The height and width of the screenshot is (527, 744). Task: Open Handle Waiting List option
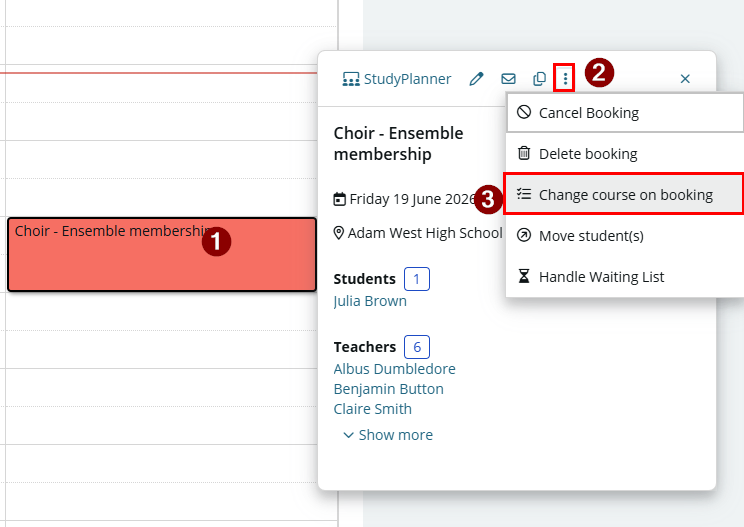pyautogui.click(x=625, y=277)
